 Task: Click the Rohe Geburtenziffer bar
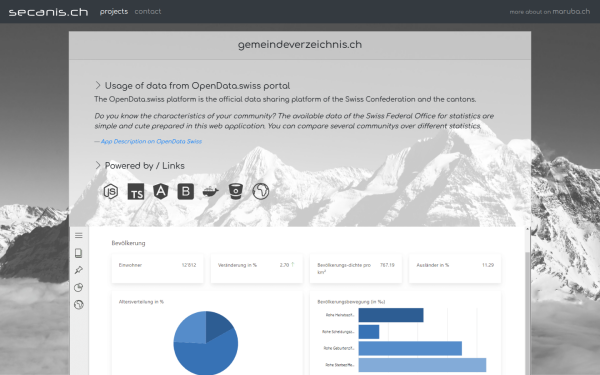tap(410, 348)
